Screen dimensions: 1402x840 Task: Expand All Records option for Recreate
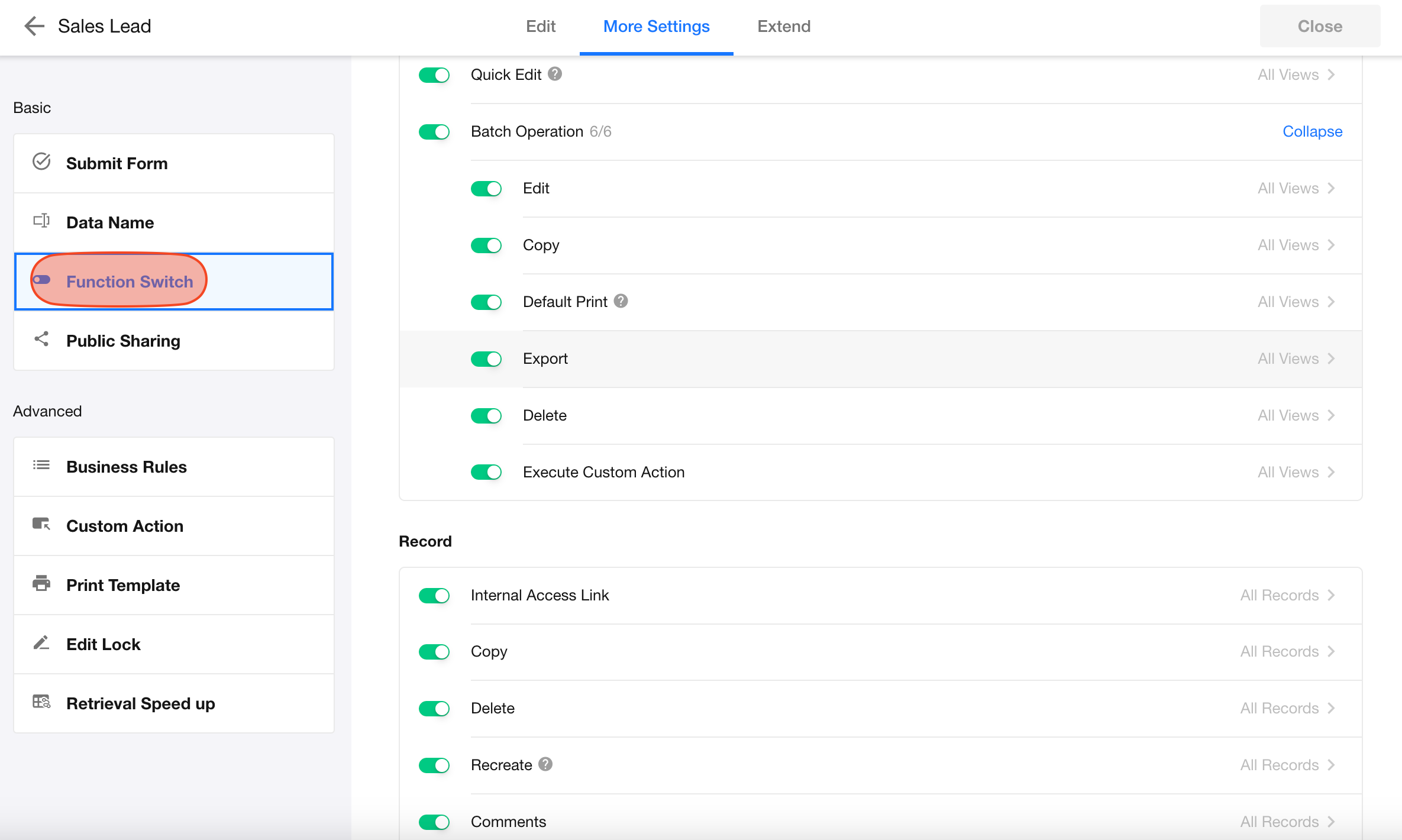[1287, 765]
